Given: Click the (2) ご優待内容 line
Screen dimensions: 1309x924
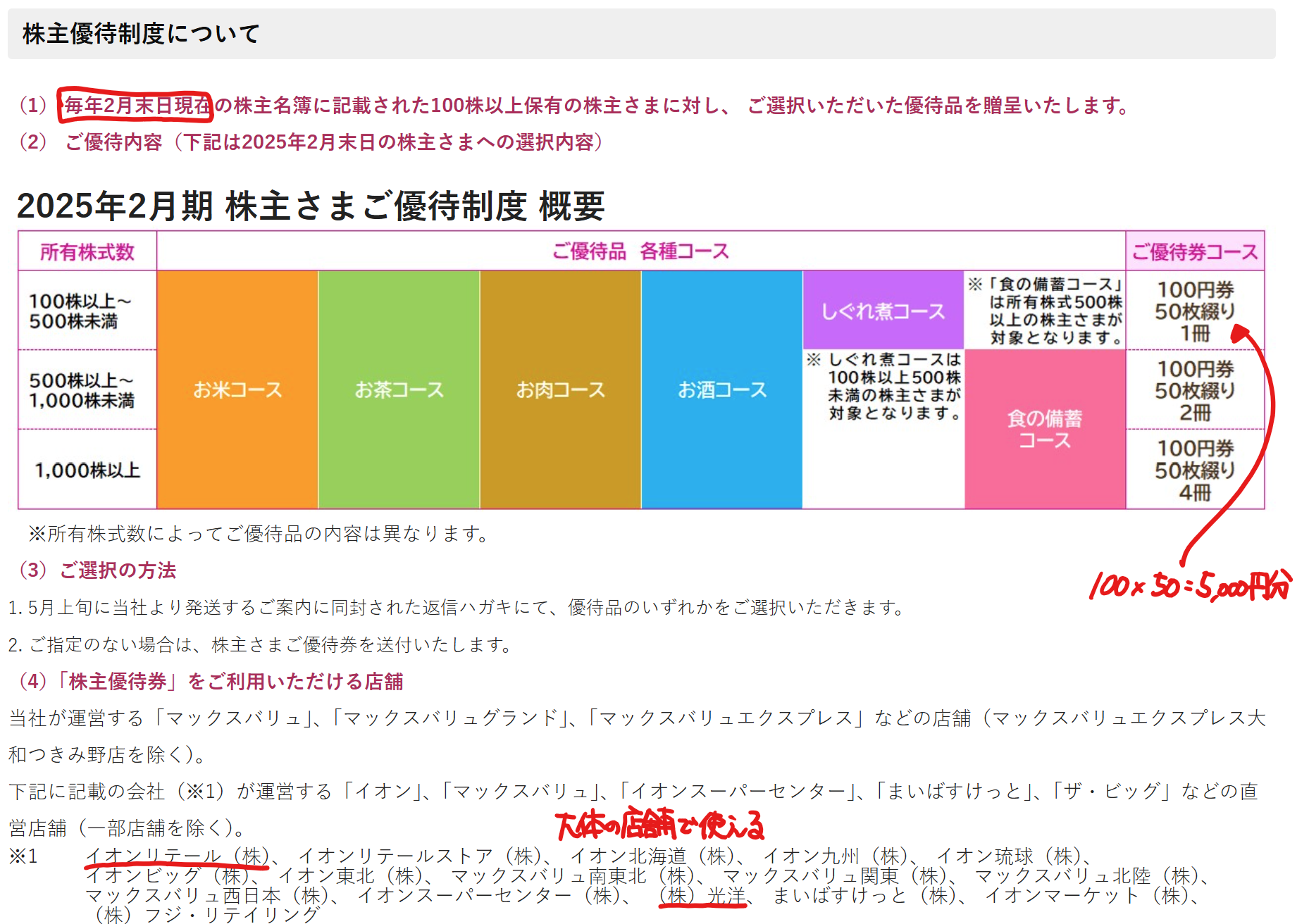Looking at the screenshot, I should [x=311, y=142].
